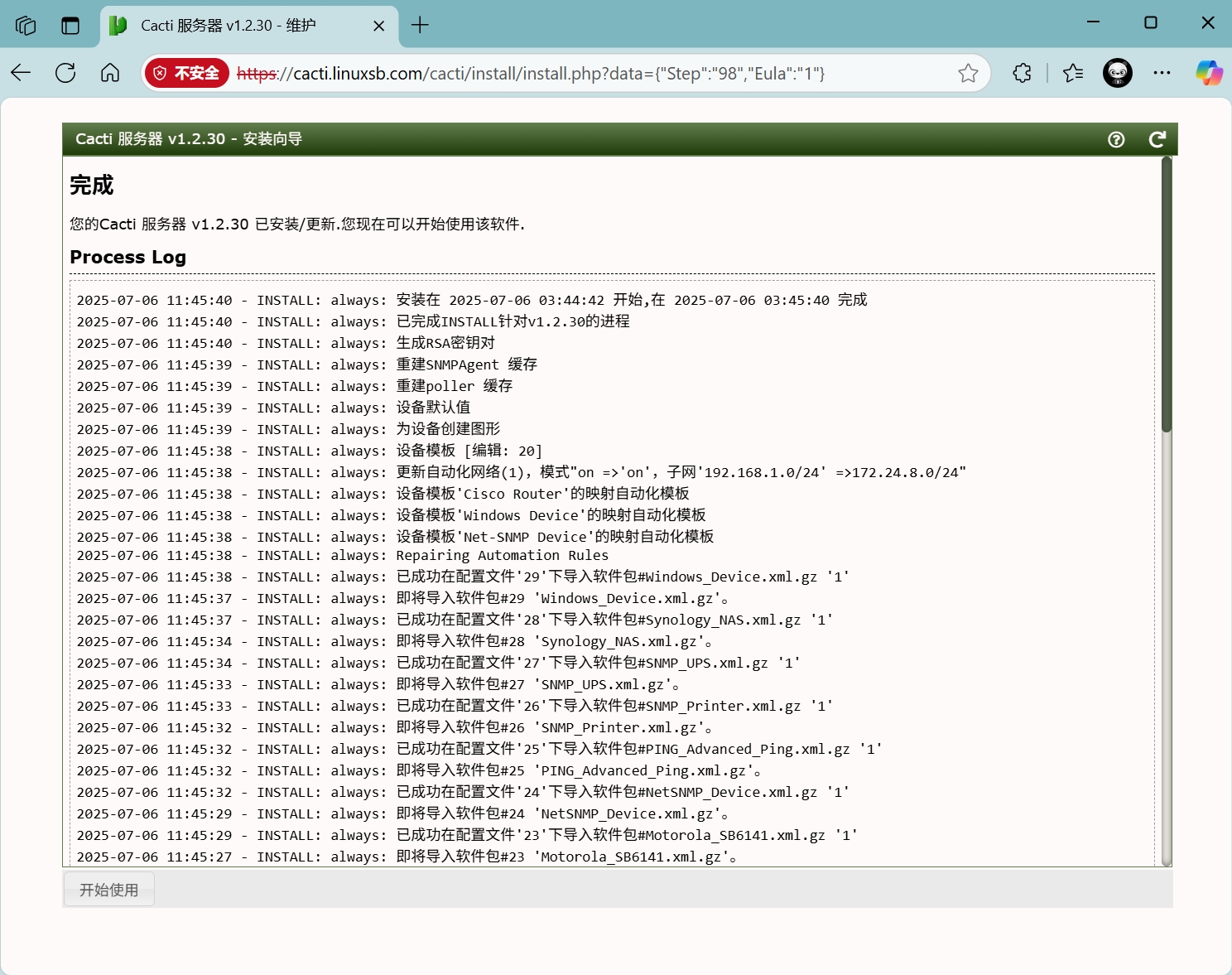Open the favorites list icon
The width and height of the screenshot is (1232, 975).
pyautogui.click(x=1073, y=73)
